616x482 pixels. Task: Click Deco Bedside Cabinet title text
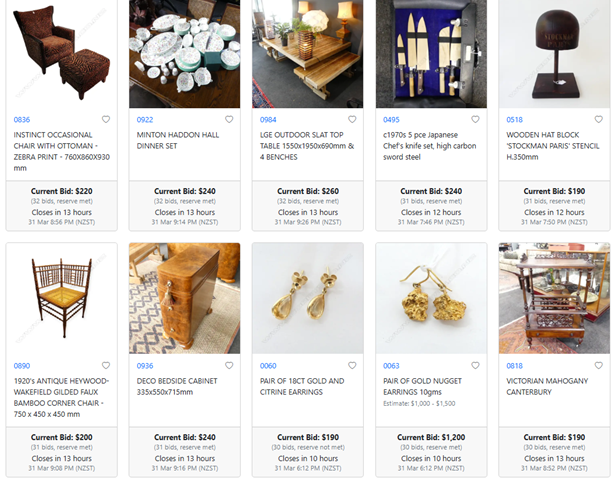pos(177,387)
